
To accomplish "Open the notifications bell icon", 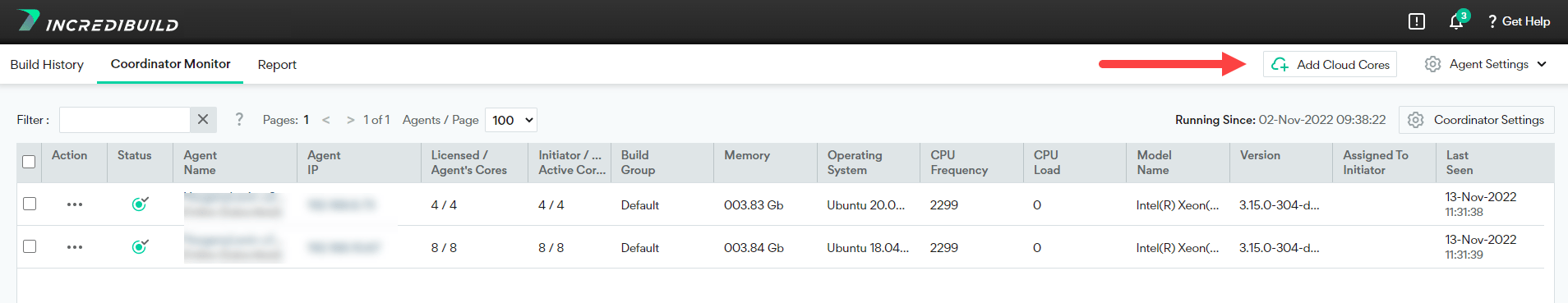I will pyautogui.click(x=1458, y=21).
